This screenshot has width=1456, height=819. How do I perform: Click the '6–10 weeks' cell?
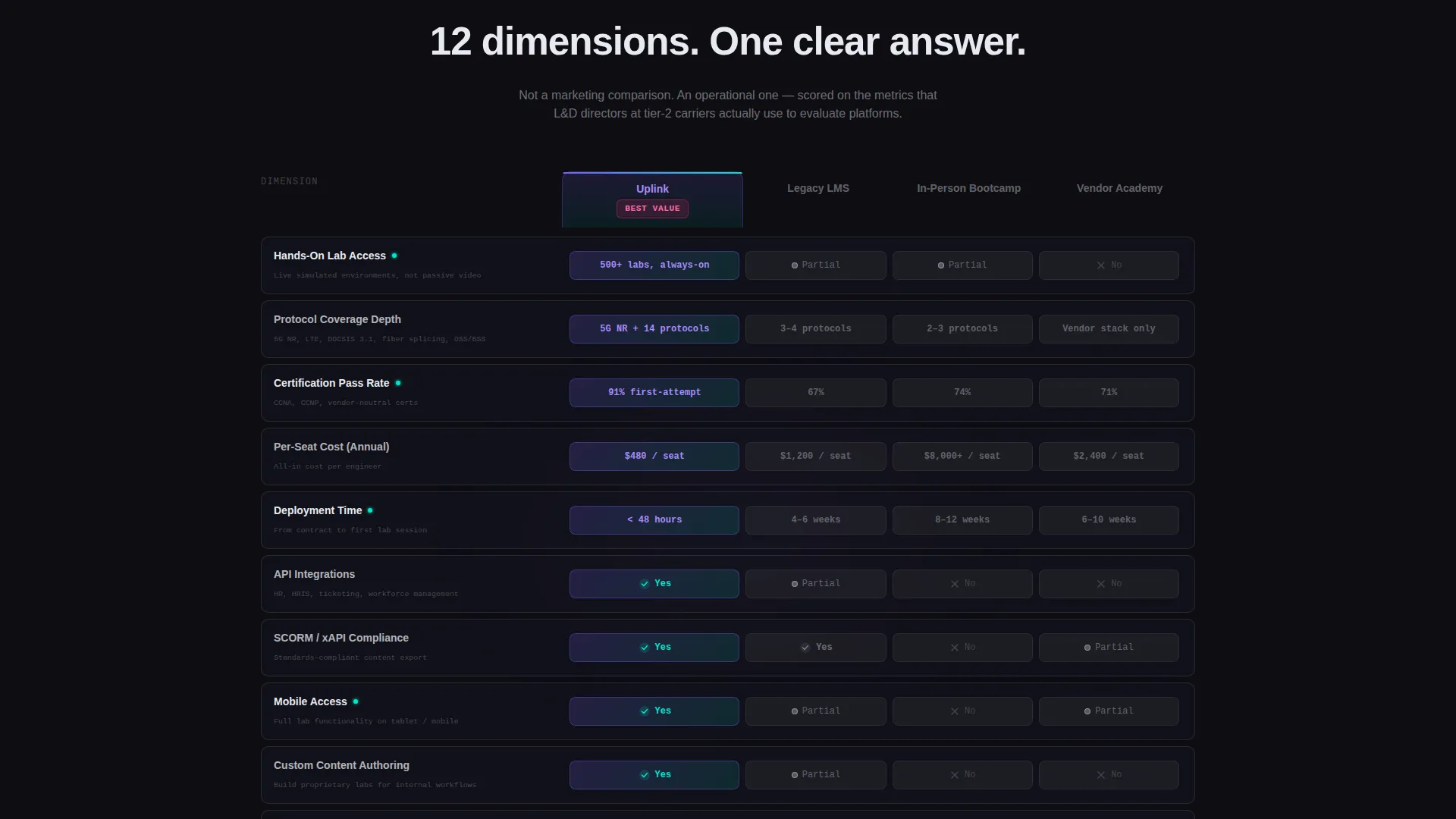(1109, 520)
